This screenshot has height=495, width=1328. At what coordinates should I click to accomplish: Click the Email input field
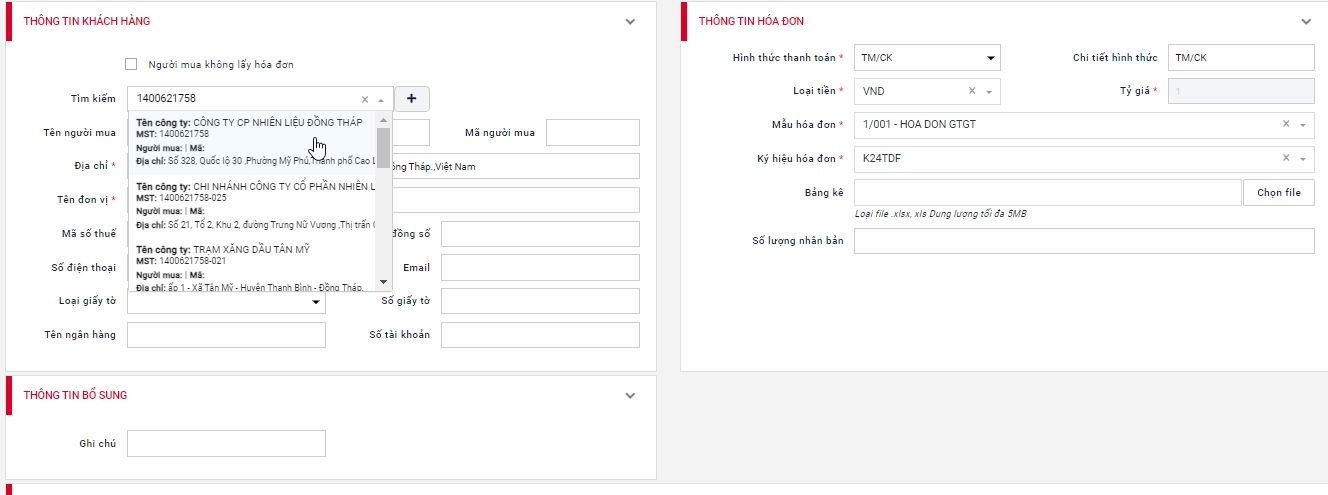(x=539, y=268)
